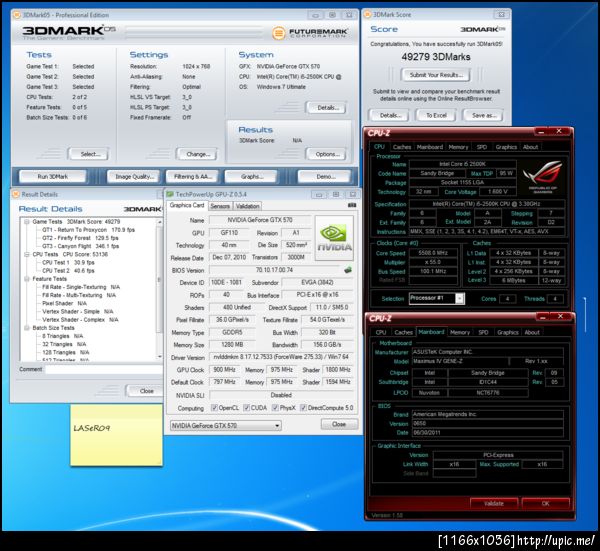
Task: Click the ROG logo in CPU-Z
Action: click(x=542, y=177)
